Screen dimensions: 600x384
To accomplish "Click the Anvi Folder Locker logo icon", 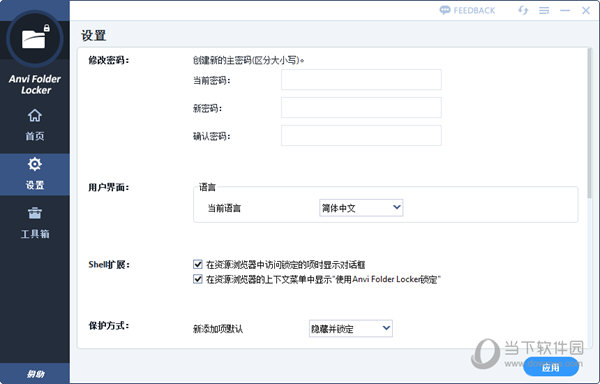I will pos(35,39).
